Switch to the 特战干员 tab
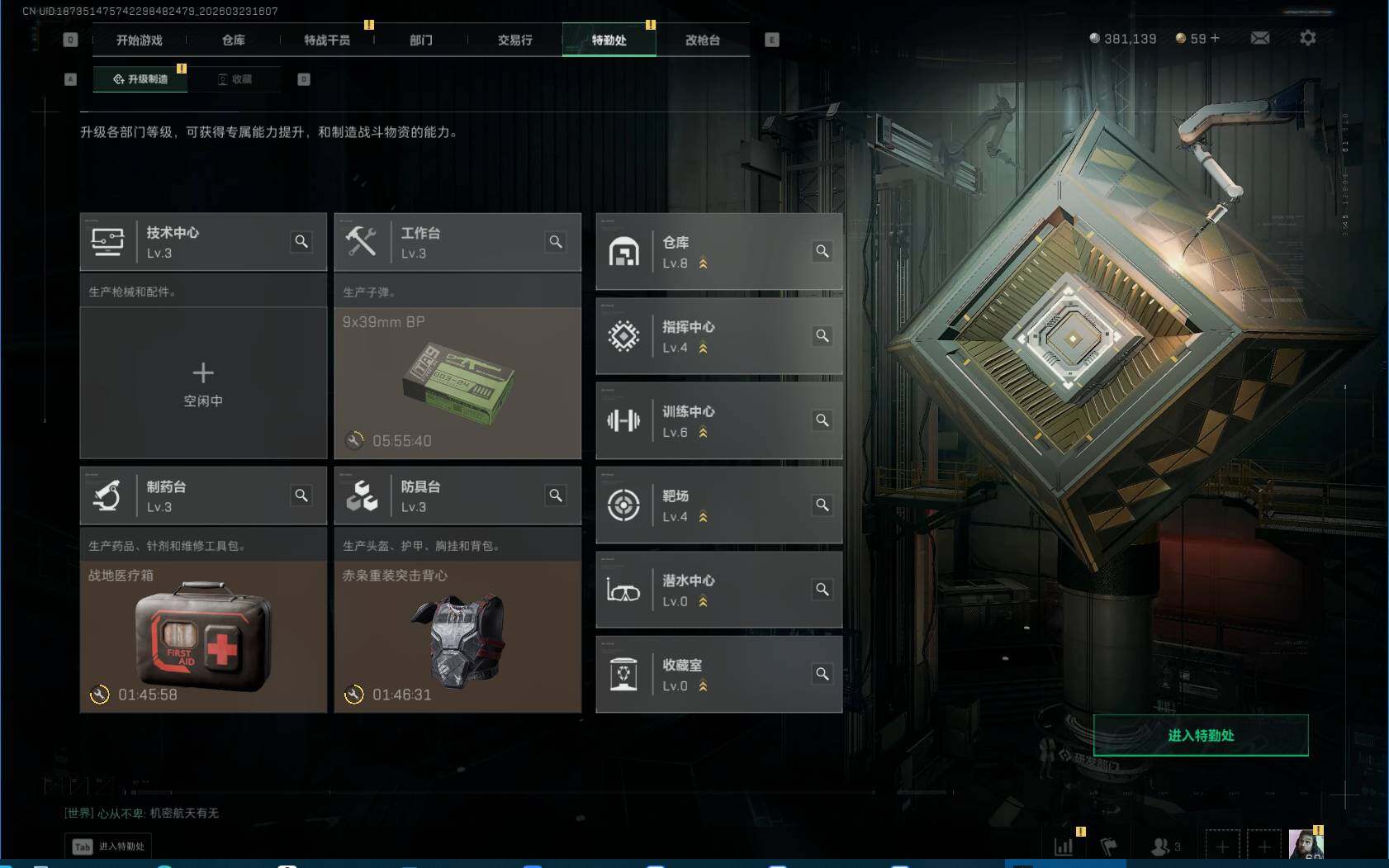Viewport: 1389px width, 868px height. tap(327, 40)
